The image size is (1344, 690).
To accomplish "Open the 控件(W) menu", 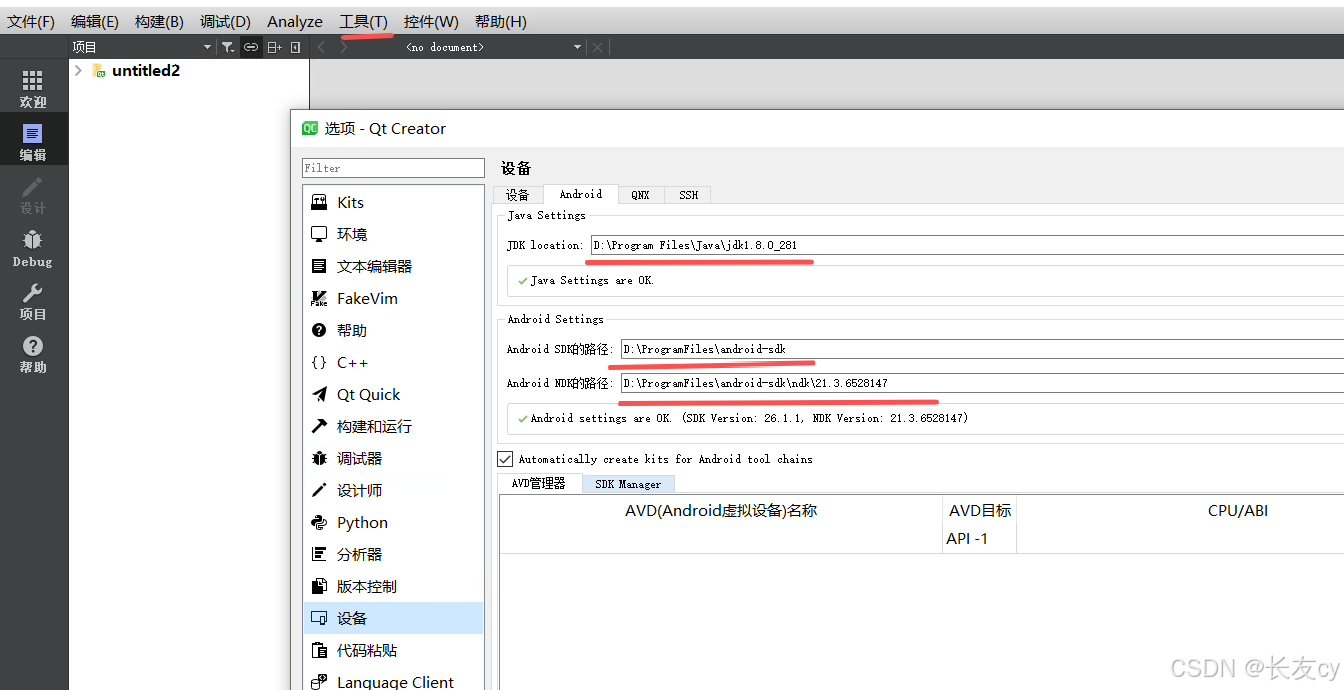I will 431,21.
